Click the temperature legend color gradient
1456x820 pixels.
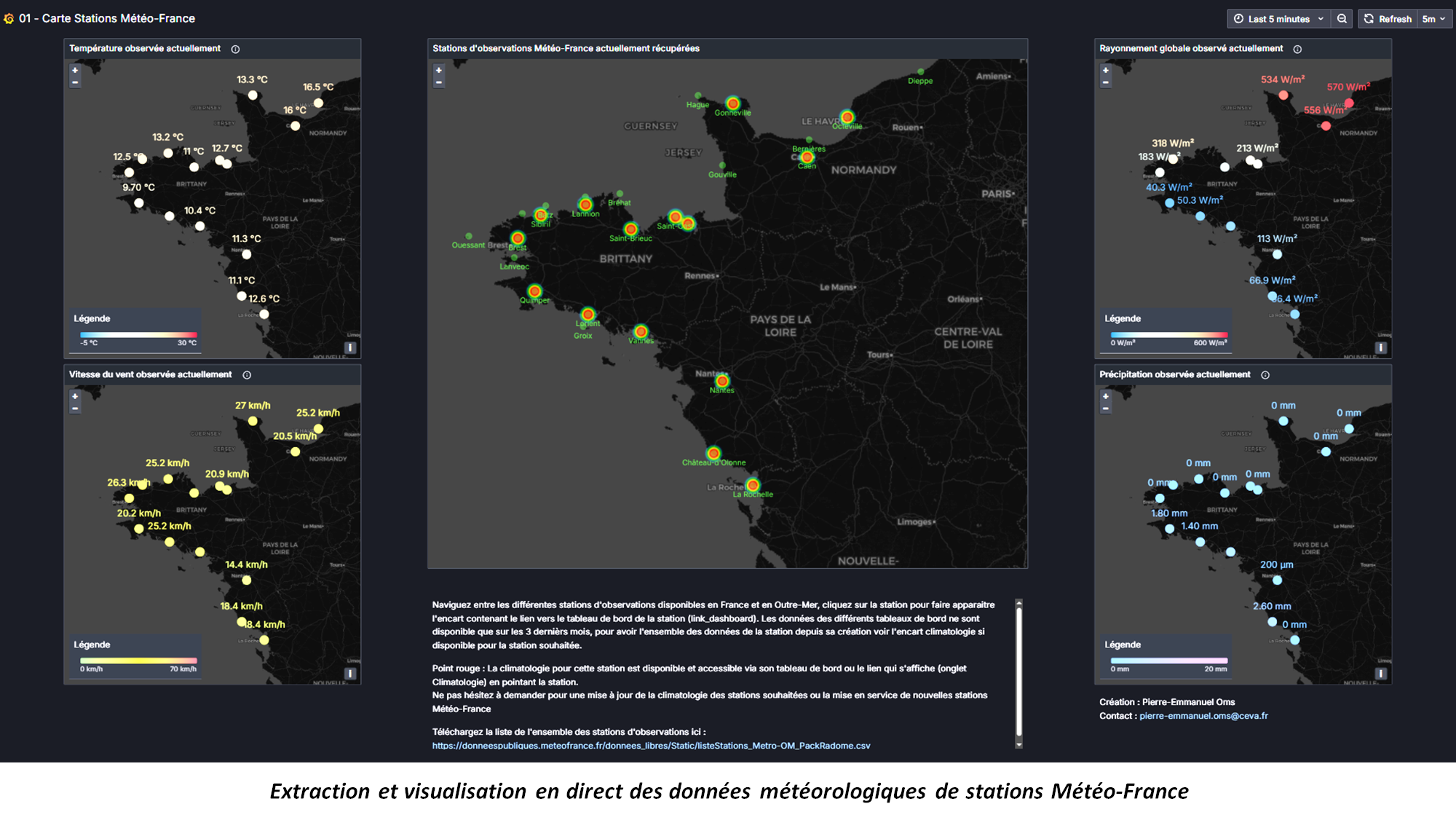[x=138, y=335]
